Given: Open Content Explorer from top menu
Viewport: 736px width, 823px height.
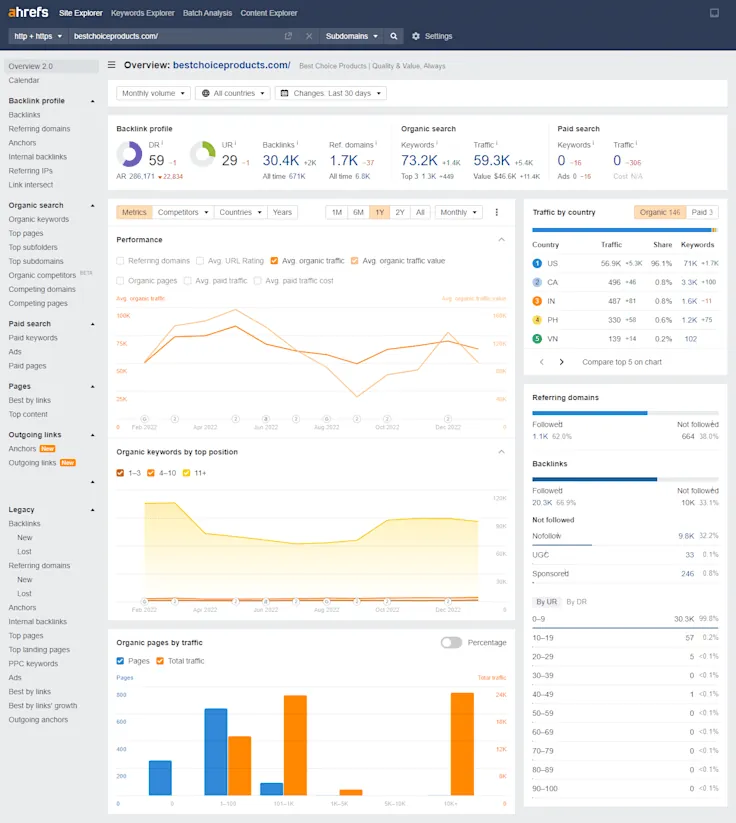Looking at the screenshot, I should click(x=269, y=13).
